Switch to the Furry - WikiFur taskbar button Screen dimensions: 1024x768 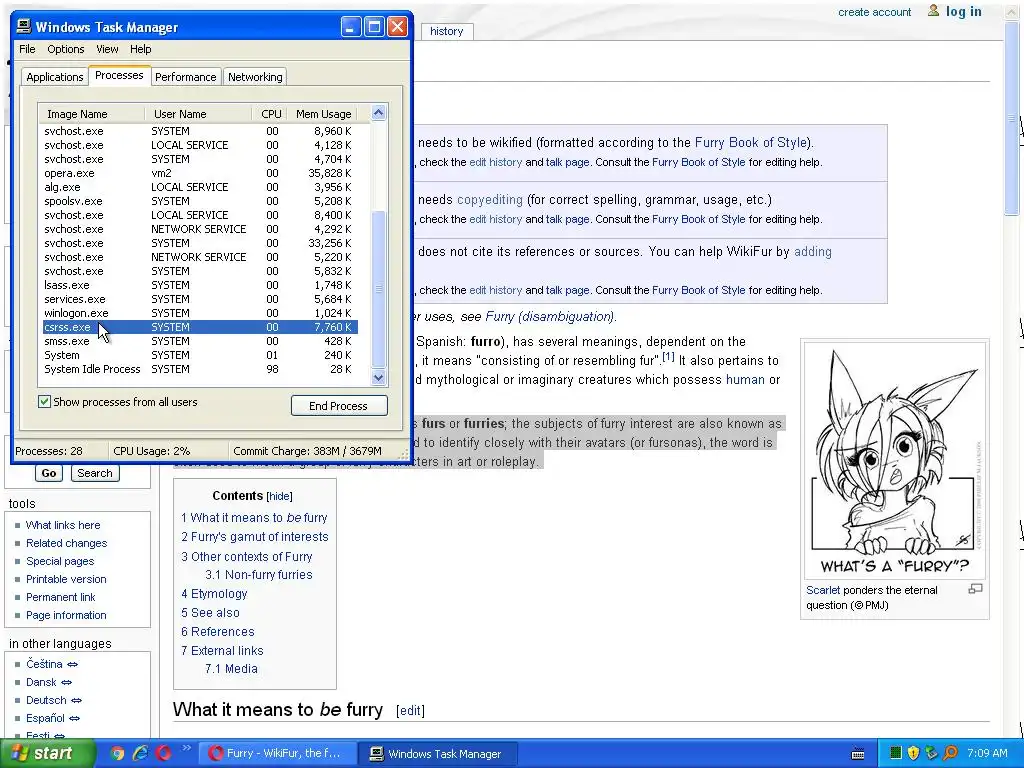pyautogui.click(x=278, y=754)
